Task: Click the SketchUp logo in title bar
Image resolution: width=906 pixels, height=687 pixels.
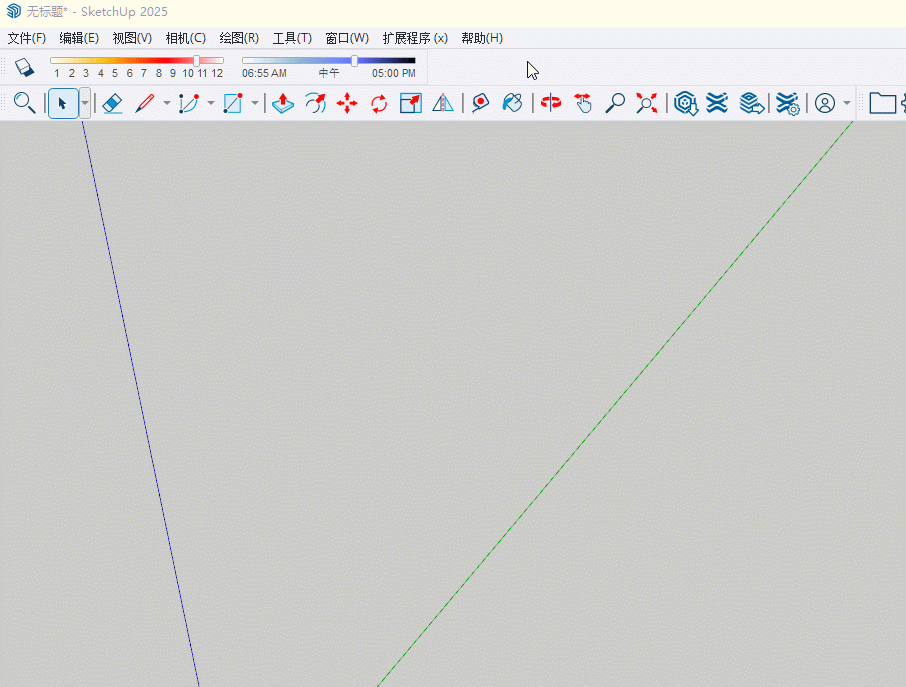Action: [13, 11]
